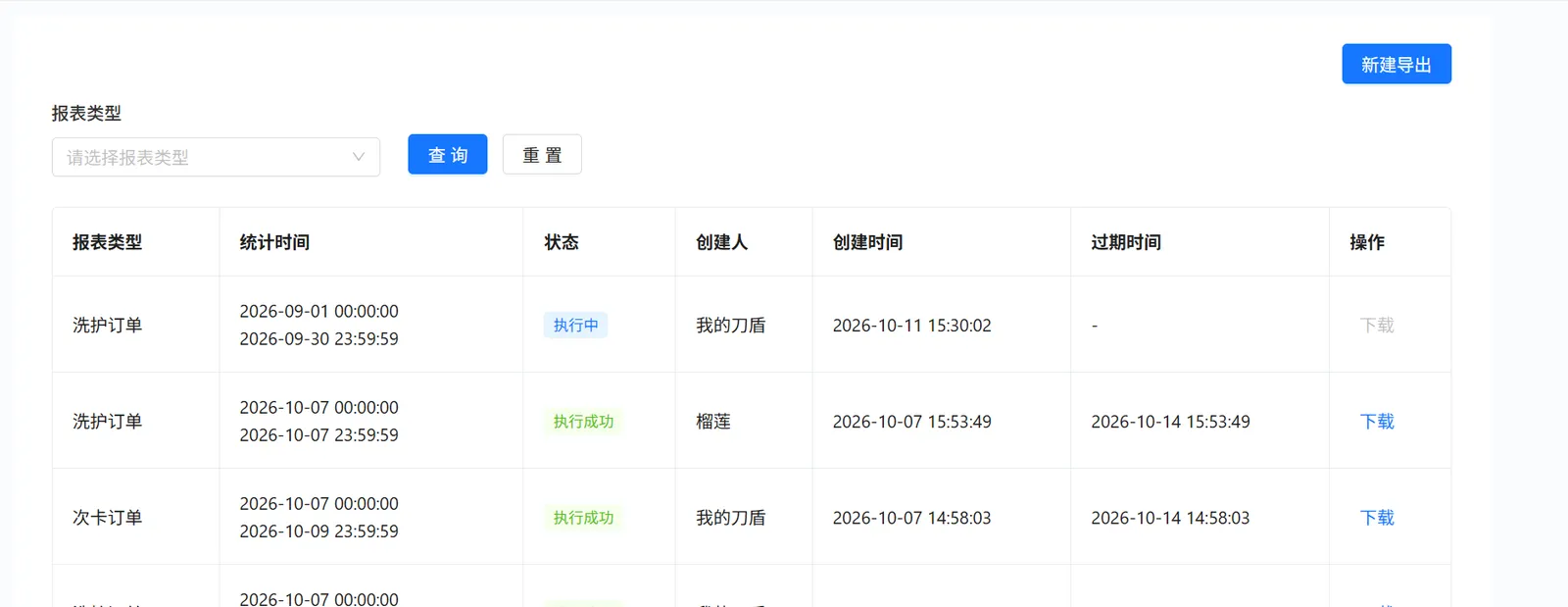Screen dimensions: 1568x607
Task: Select expiry time 2026-10-14 15:53:49
Action: pyautogui.click(x=1171, y=422)
